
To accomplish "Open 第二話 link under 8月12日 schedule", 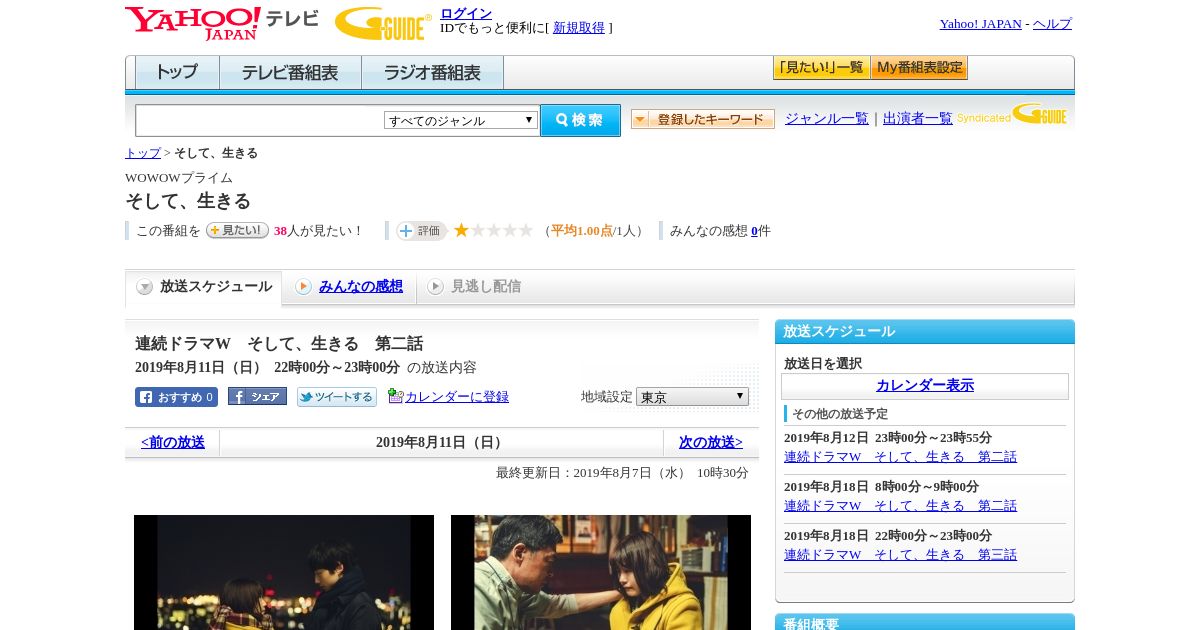I will pyautogui.click(x=900, y=457).
